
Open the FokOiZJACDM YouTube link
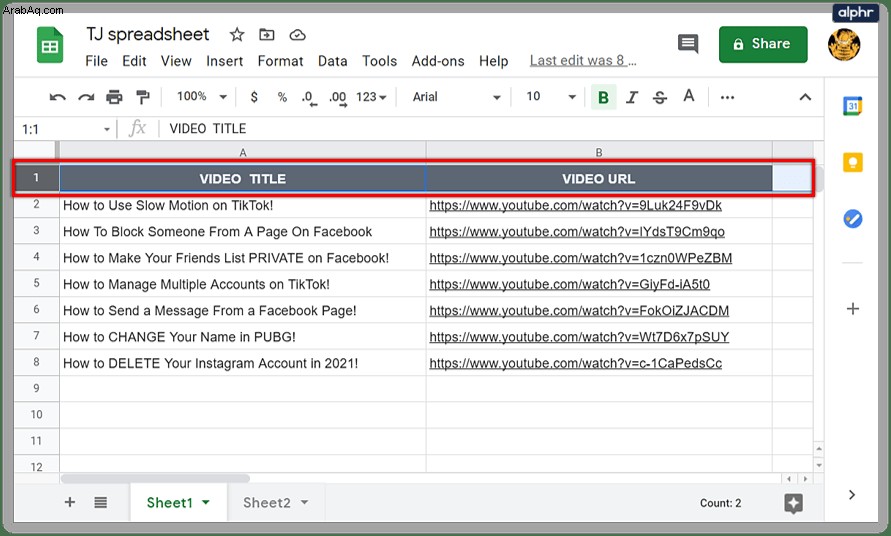(x=579, y=310)
